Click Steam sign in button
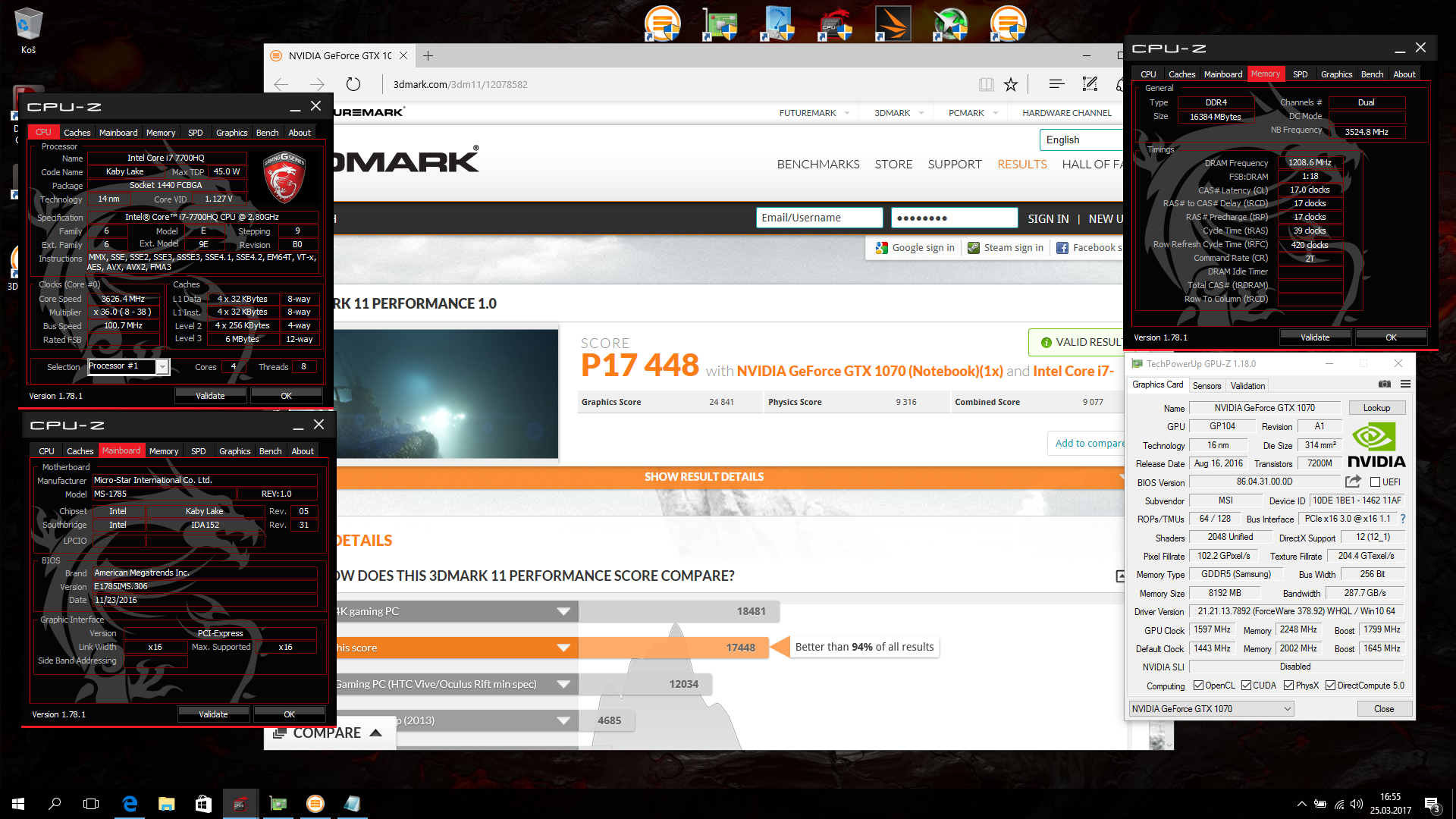 [x=1006, y=248]
